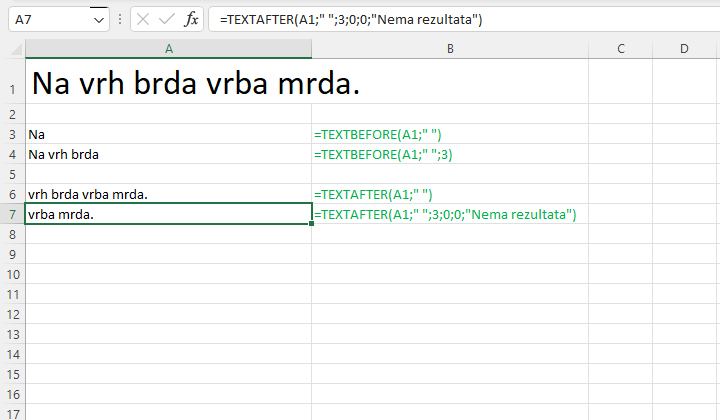
Task: Click the Enter checkmark icon in formula bar
Action: (167, 20)
